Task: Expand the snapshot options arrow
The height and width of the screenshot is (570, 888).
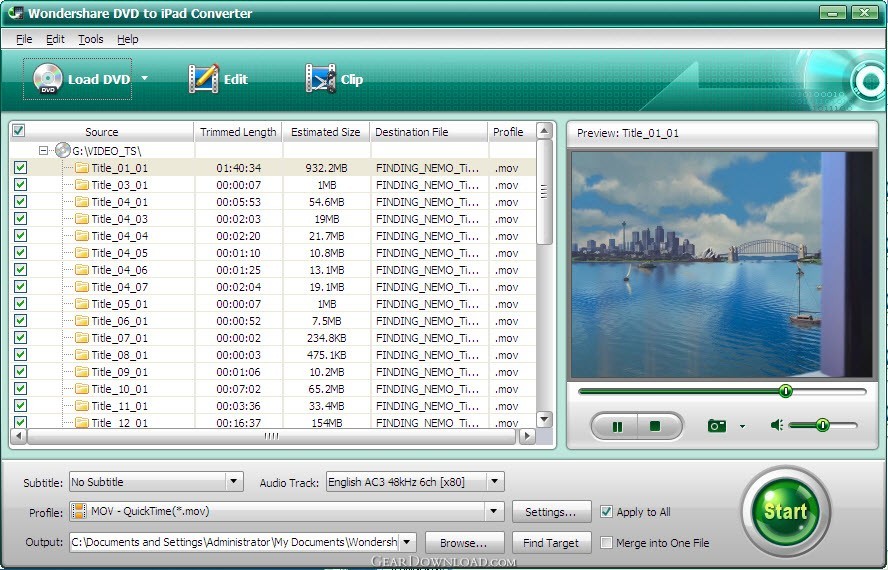Action: 742,427
